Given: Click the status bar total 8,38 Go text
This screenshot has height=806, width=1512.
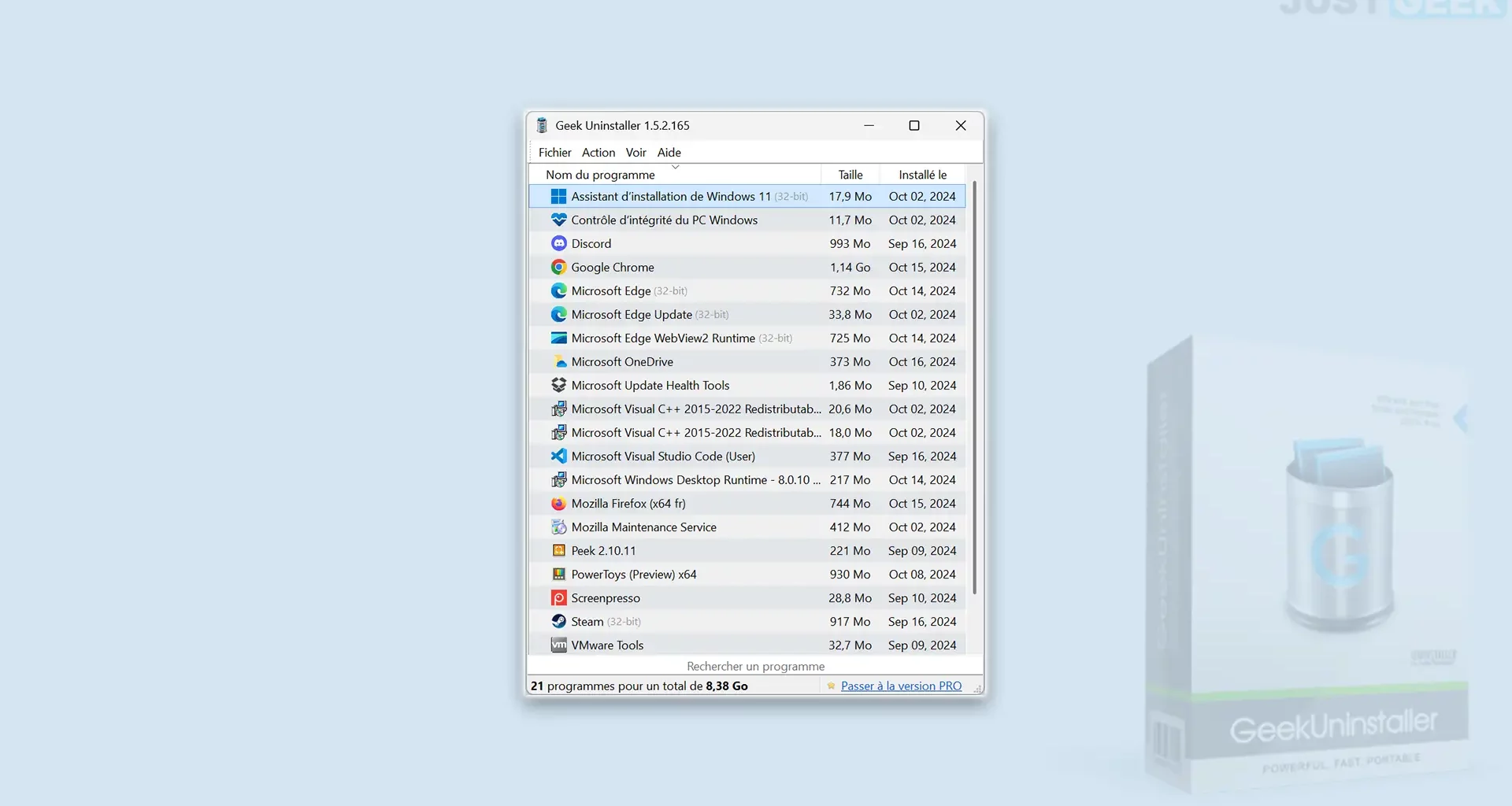Looking at the screenshot, I should tap(727, 686).
